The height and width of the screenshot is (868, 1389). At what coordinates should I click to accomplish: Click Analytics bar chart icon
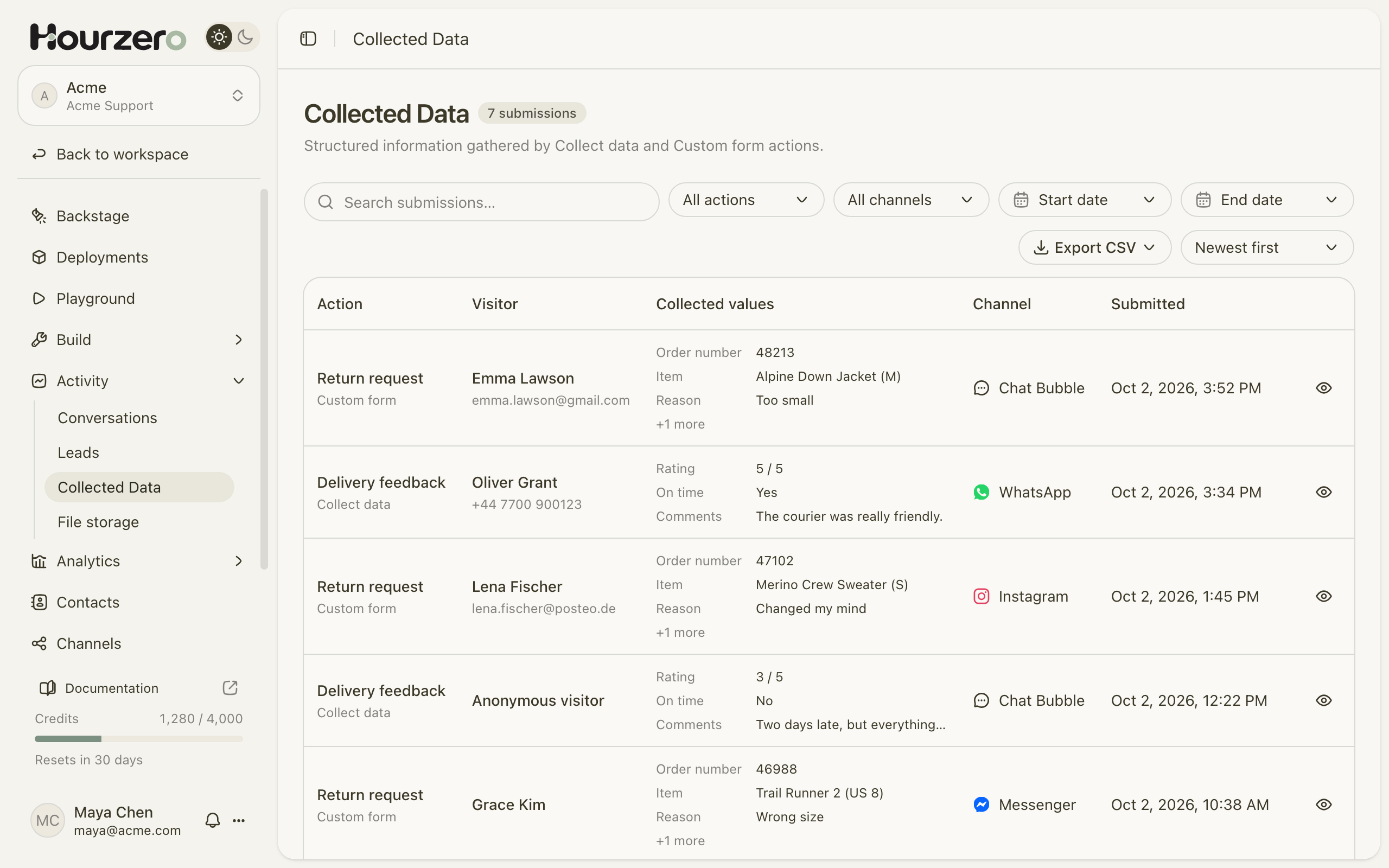[x=39, y=561]
